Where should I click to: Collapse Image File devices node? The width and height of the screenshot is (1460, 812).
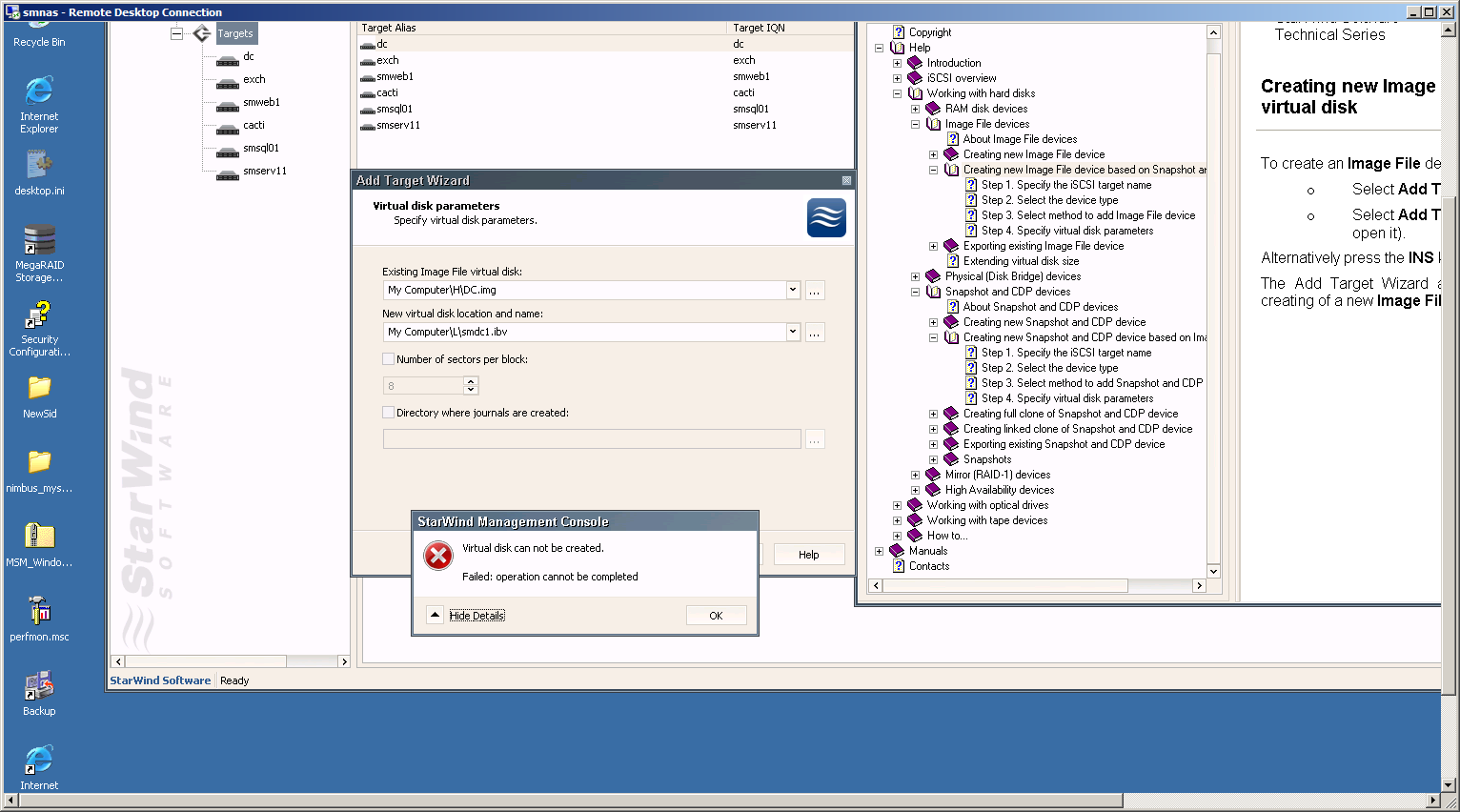[x=915, y=124]
